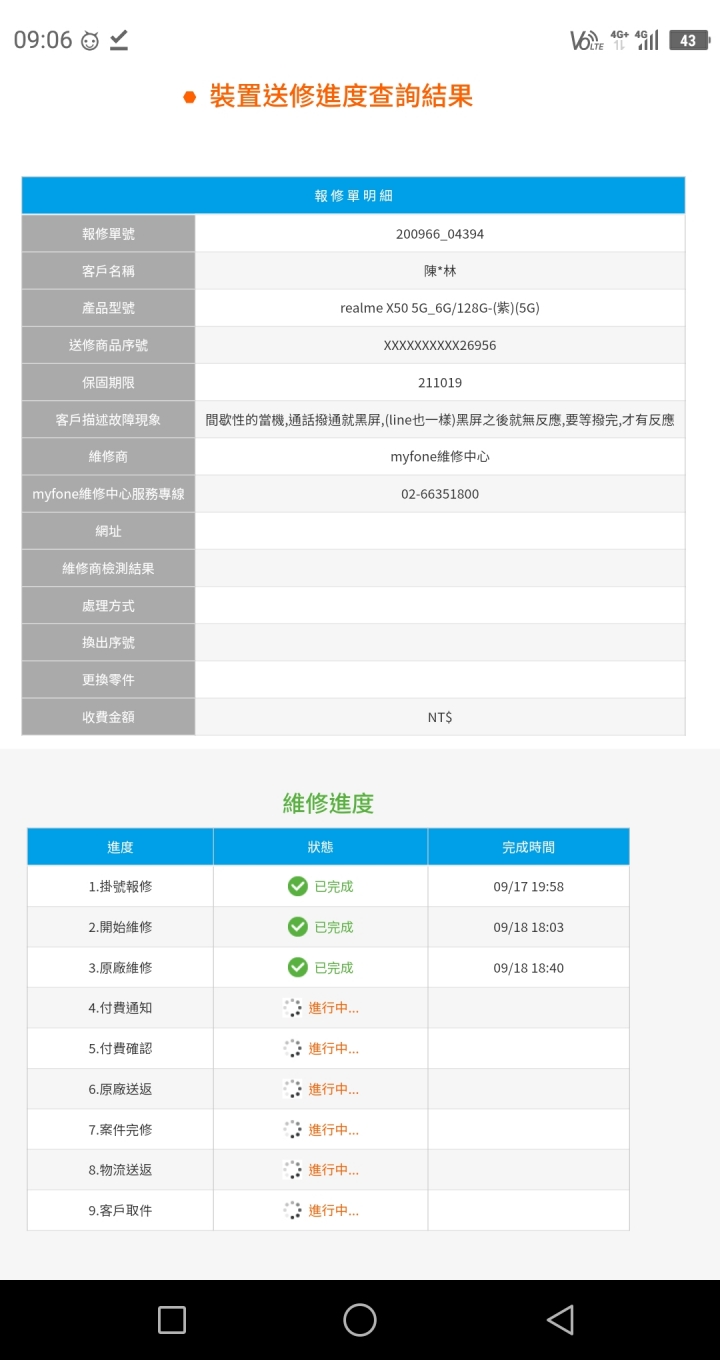The image size is (720, 1360).
Task: Tap the 更換零件 label cell
Action: click(x=108, y=680)
